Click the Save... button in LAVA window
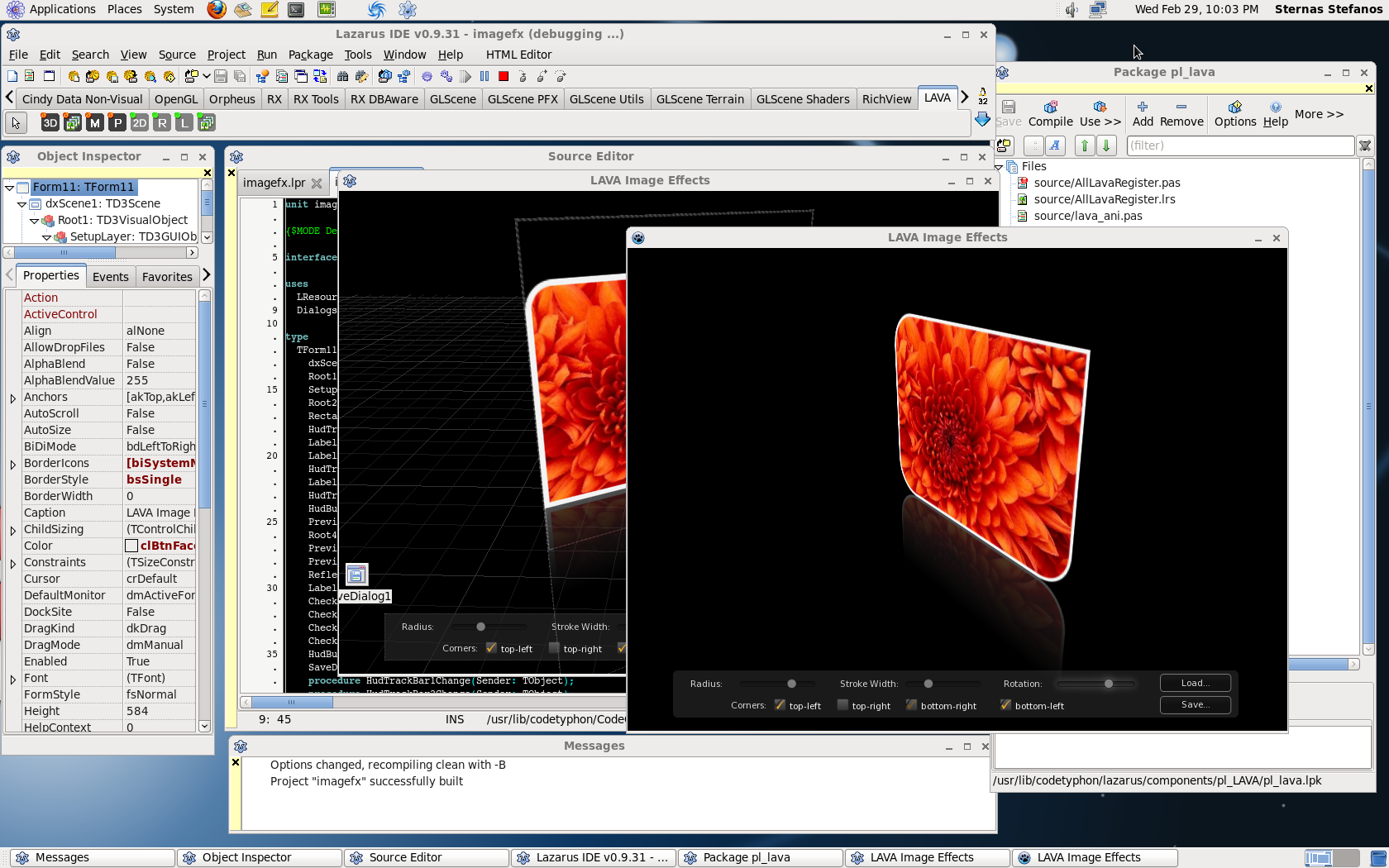 click(x=1195, y=704)
